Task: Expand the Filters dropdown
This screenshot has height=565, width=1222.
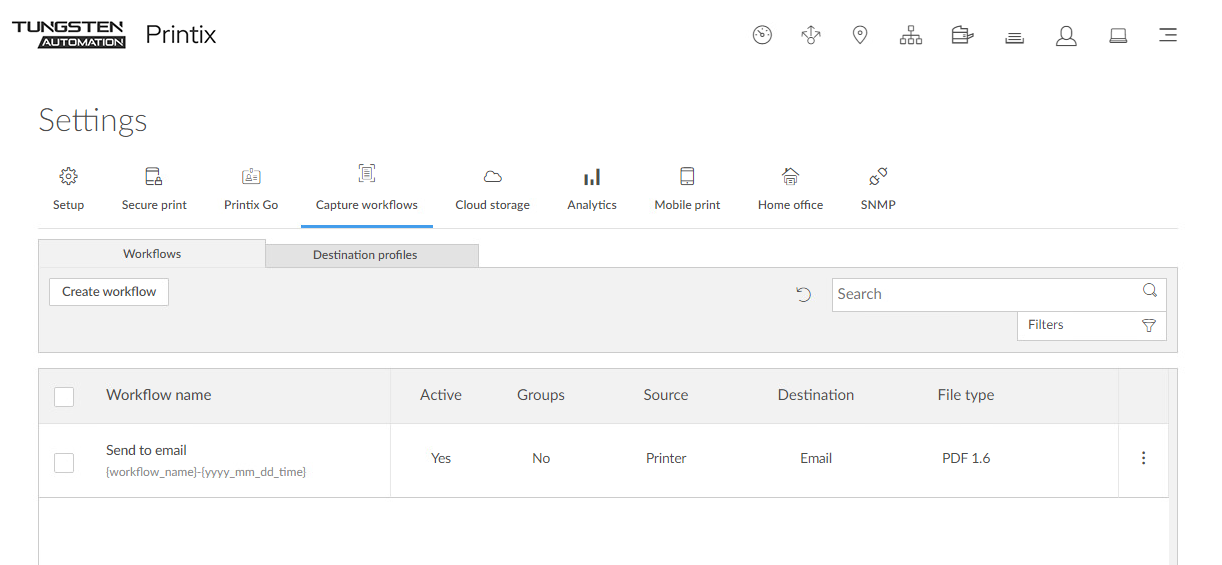Action: click(1091, 325)
